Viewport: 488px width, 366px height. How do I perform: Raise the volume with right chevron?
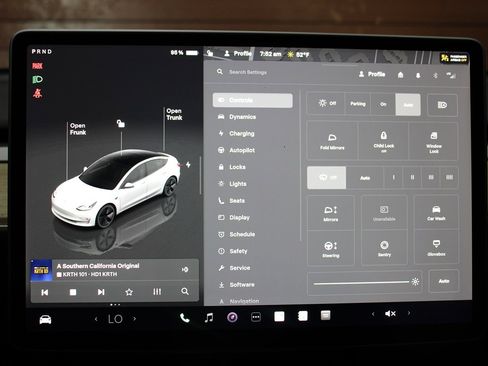point(409,313)
